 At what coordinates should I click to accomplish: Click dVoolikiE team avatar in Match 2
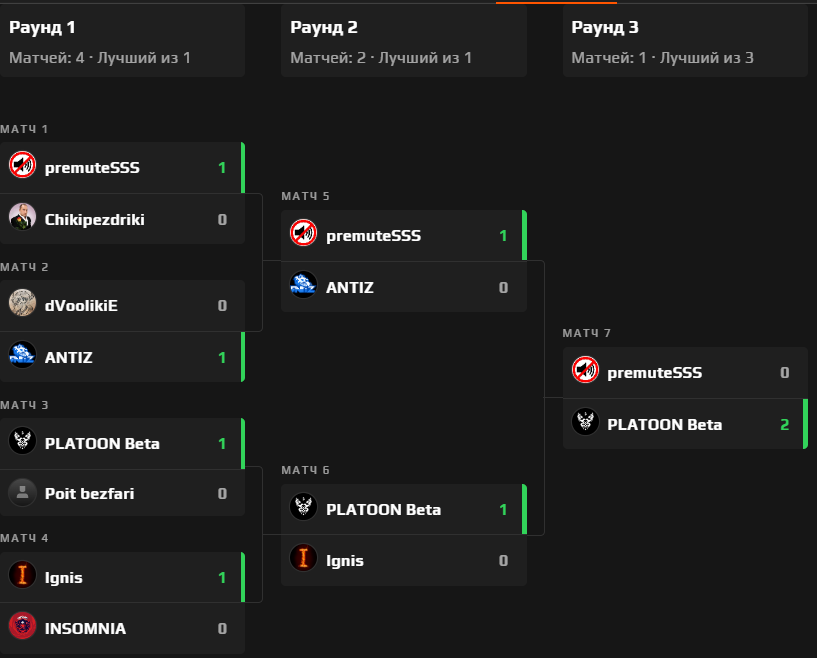point(23,304)
